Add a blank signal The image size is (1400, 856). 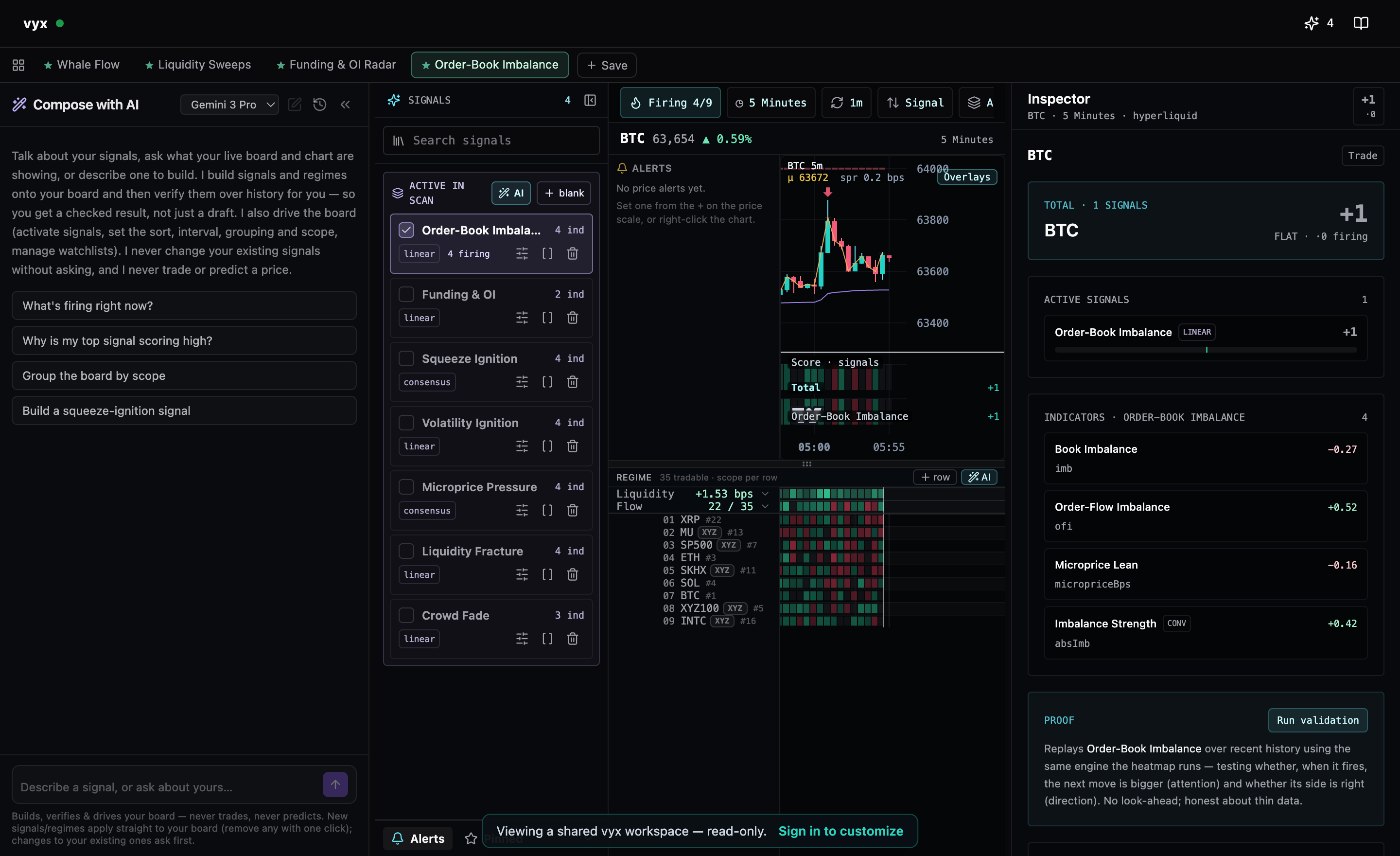pos(564,193)
